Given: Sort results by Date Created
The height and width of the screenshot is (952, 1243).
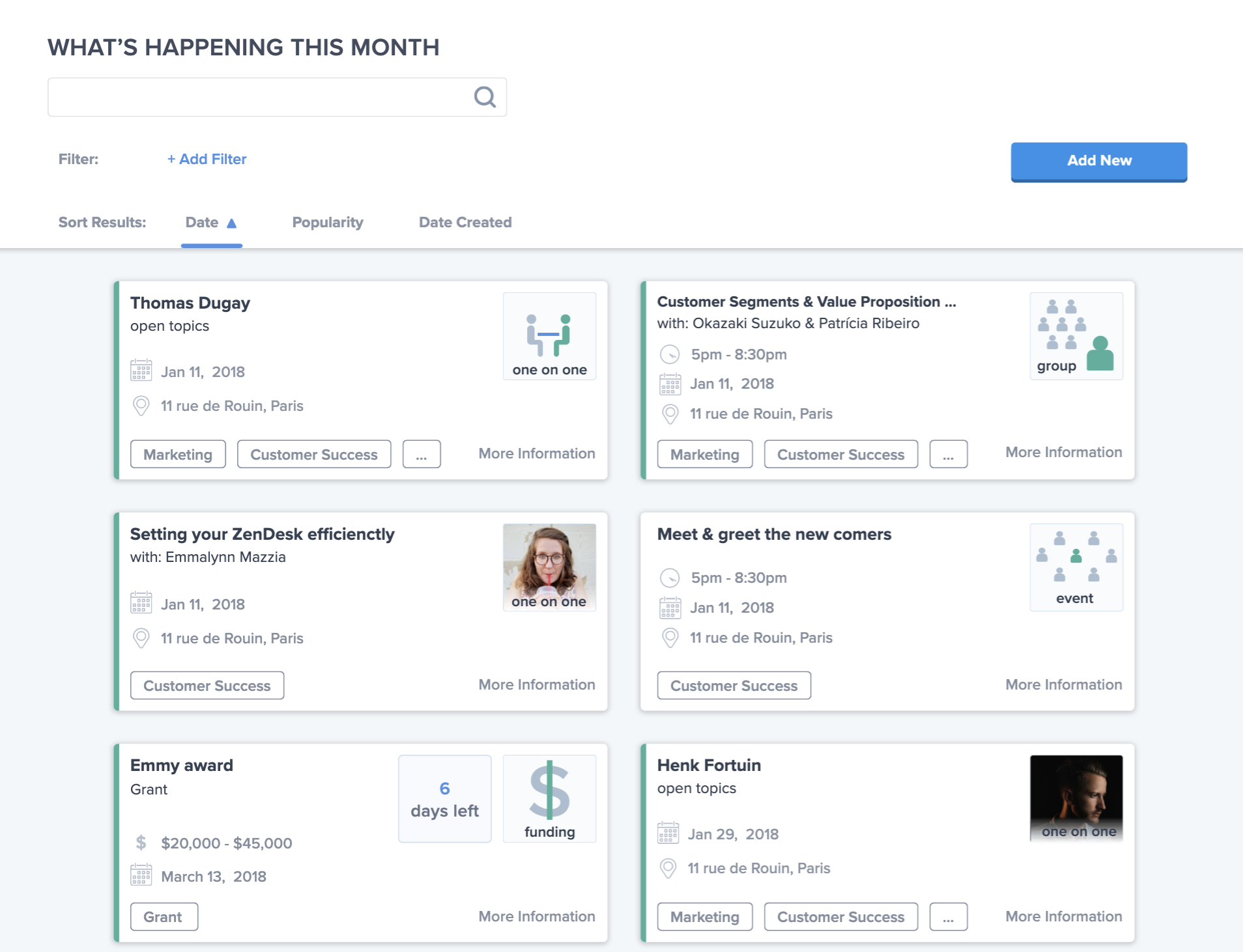Looking at the screenshot, I should [465, 223].
